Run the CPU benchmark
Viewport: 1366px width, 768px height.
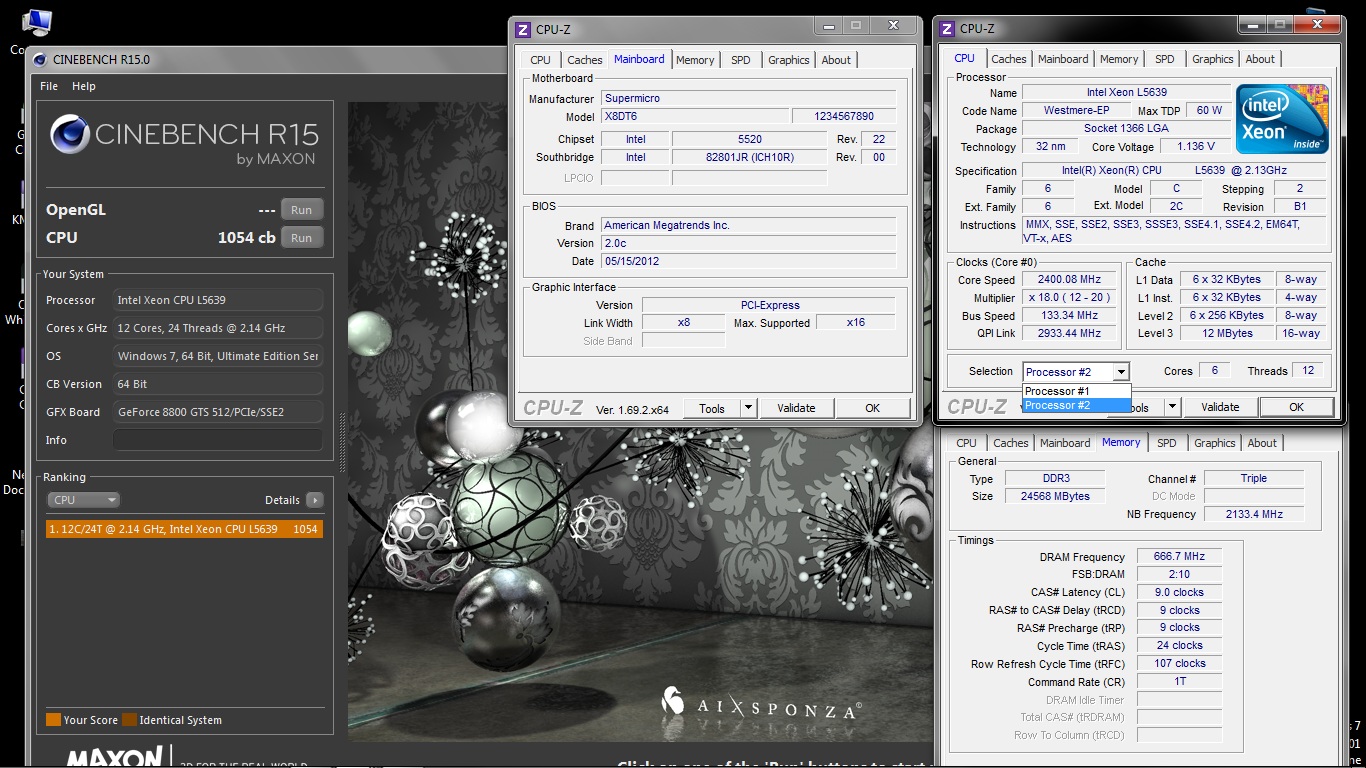point(302,238)
